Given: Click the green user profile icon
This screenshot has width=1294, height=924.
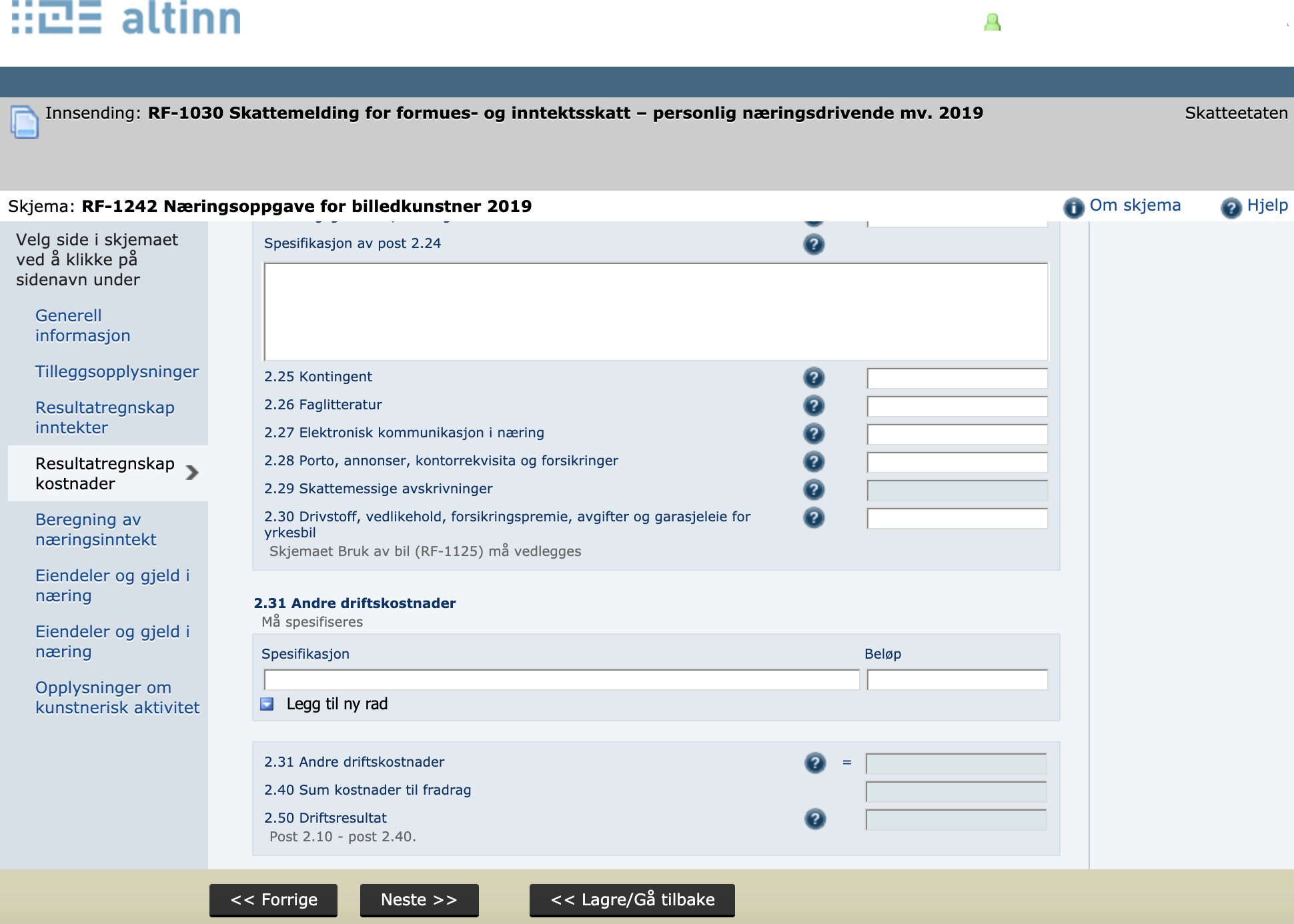Looking at the screenshot, I should point(993,23).
